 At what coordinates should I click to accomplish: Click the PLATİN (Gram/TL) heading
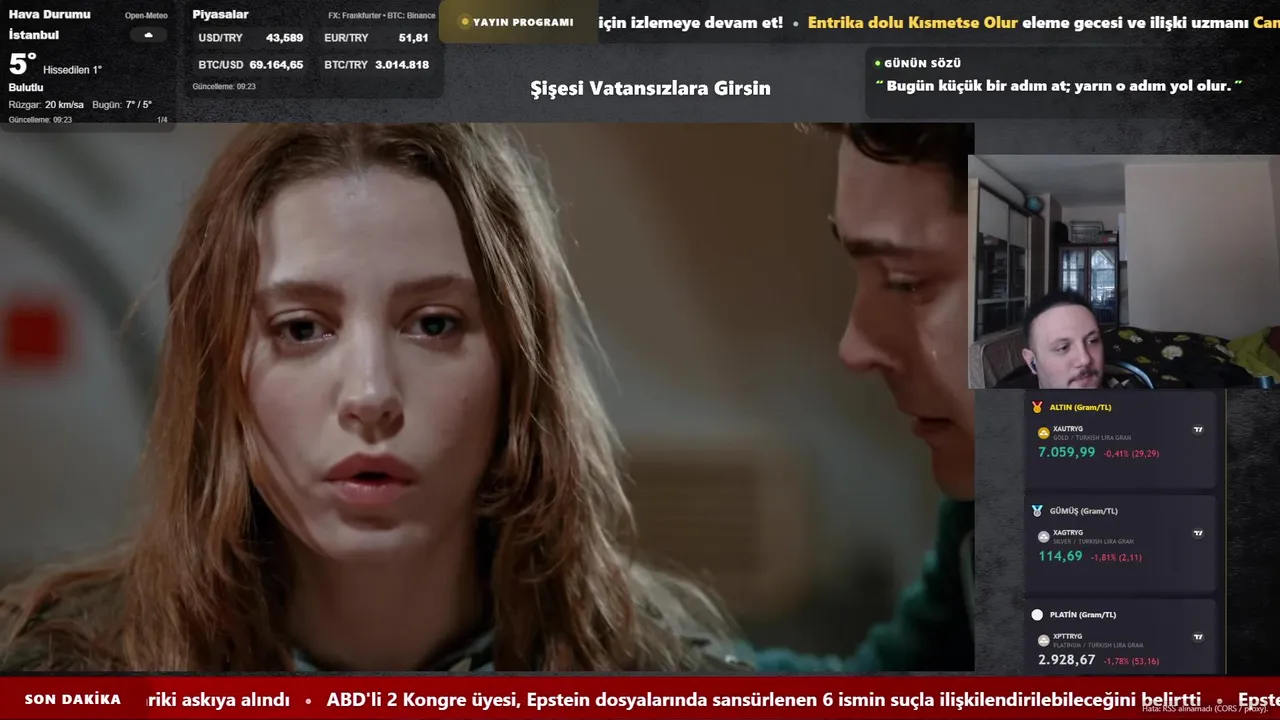point(1082,615)
